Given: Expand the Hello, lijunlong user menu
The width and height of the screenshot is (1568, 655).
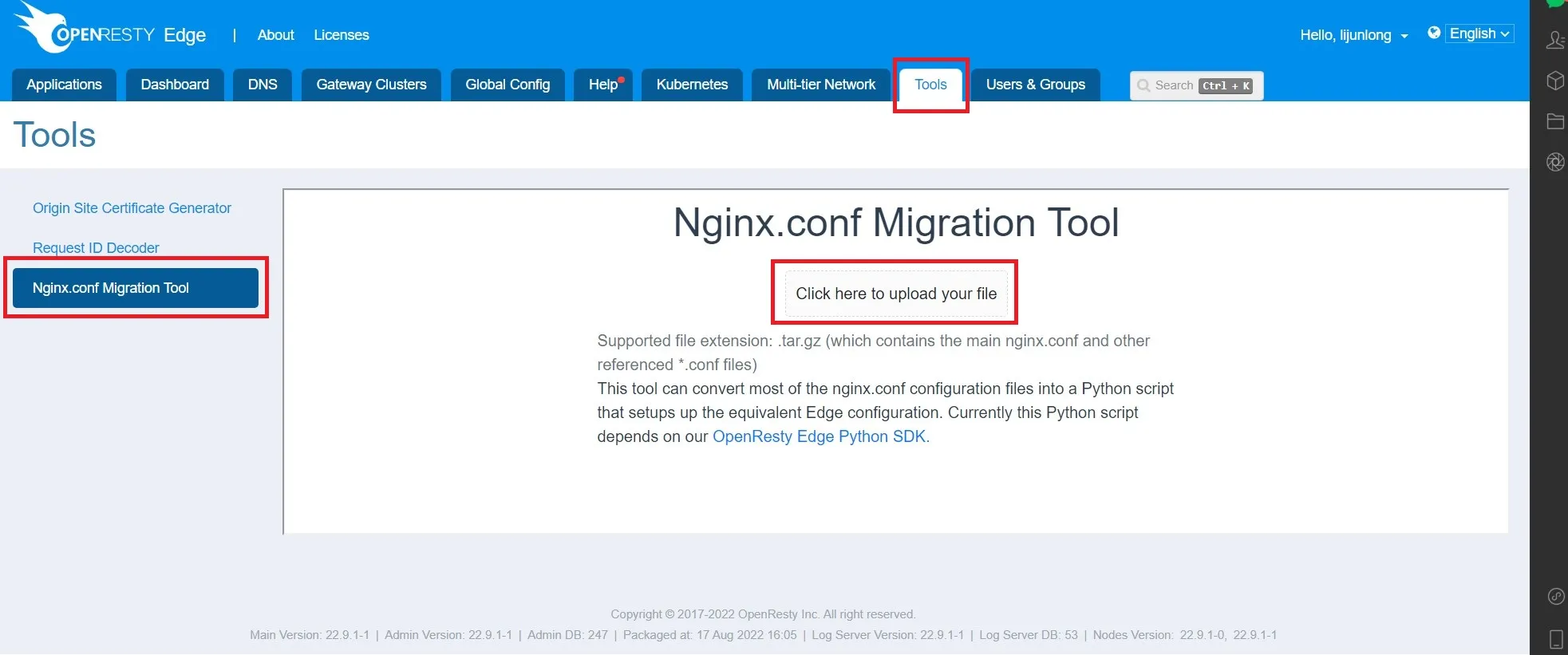Looking at the screenshot, I should pyautogui.click(x=1353, y=35).
